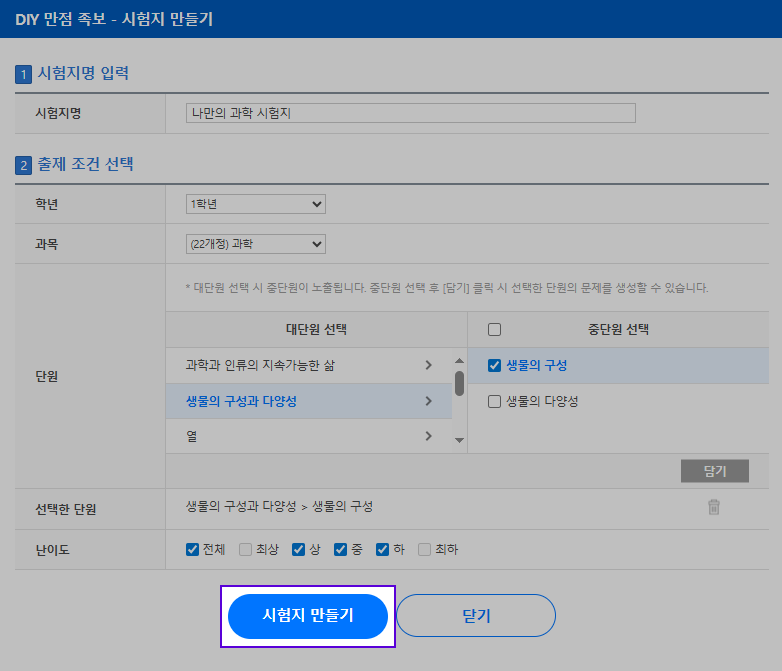Click the trash icon beside selected unit
The width and height of the screenshot is (782, 671).
point(714,507)
